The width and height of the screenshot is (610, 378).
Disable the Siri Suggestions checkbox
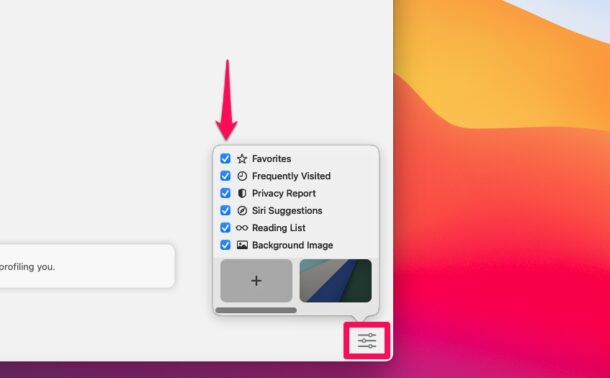(x=225, y=210)
